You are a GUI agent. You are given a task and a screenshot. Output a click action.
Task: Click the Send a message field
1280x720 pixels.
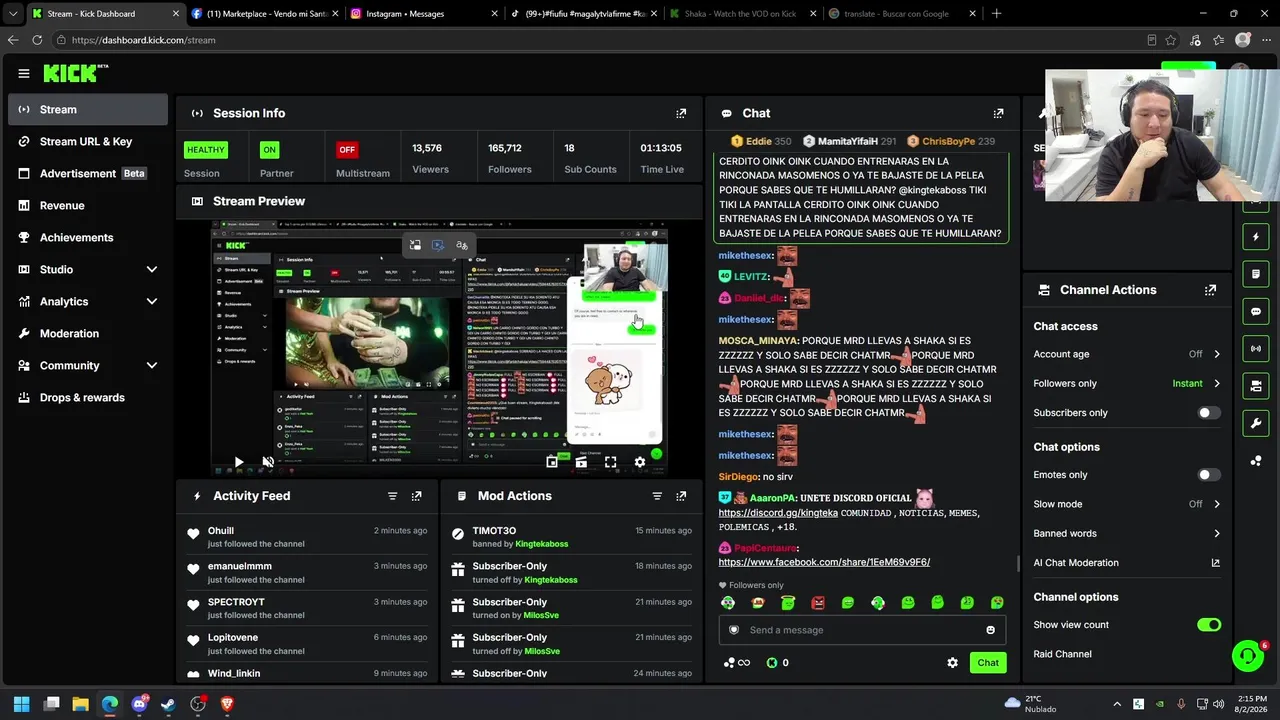(863, 630)
